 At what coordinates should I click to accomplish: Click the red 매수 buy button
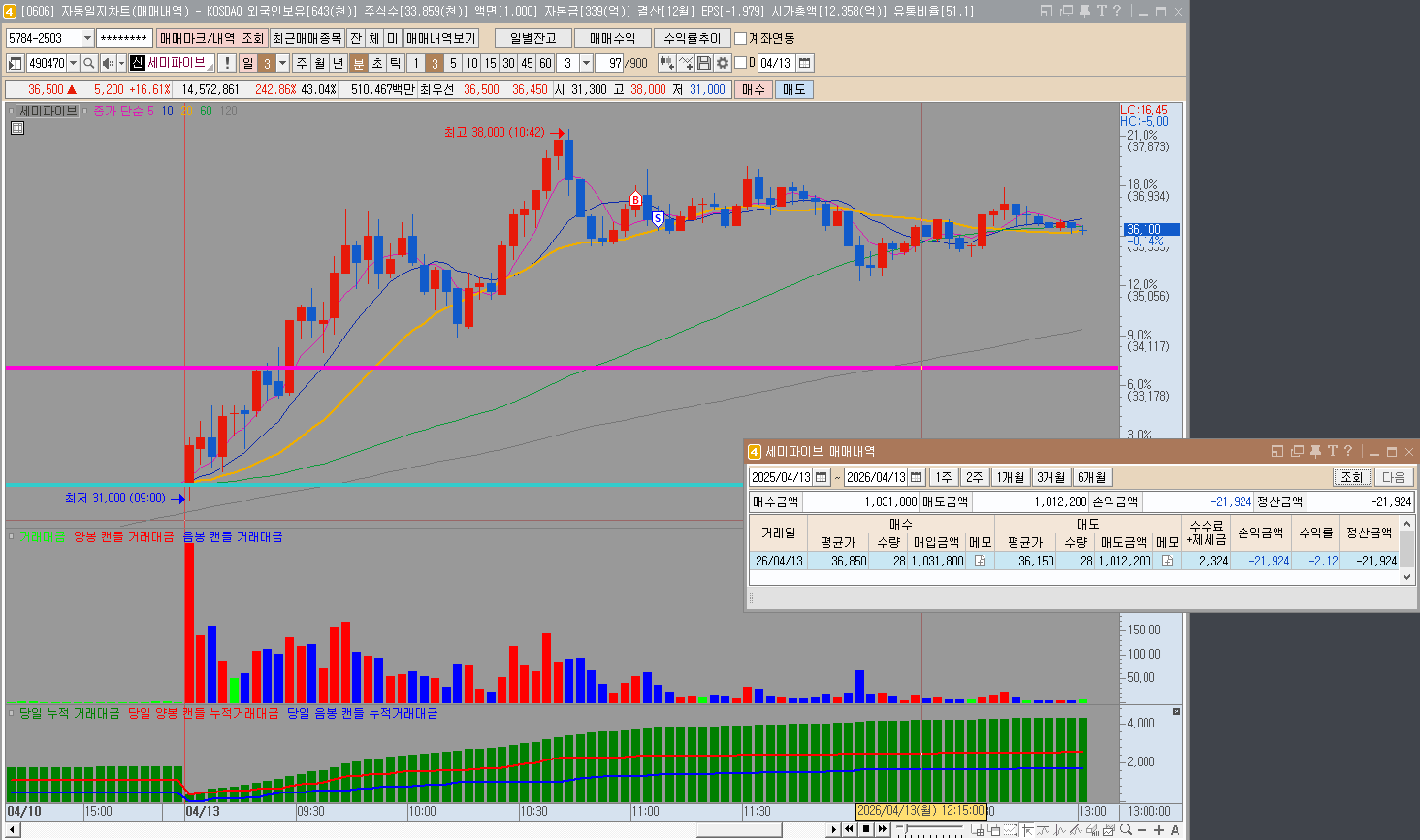pos(753,89)
